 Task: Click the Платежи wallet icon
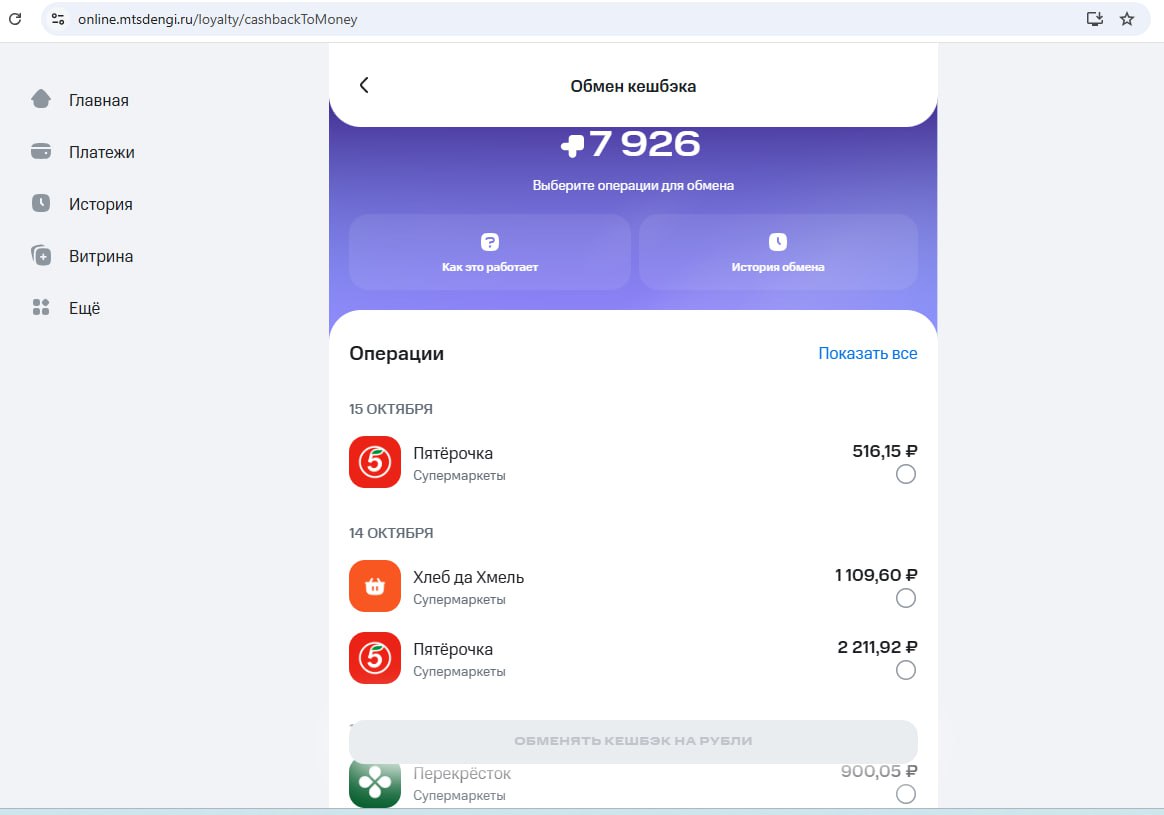click(41, 152)
